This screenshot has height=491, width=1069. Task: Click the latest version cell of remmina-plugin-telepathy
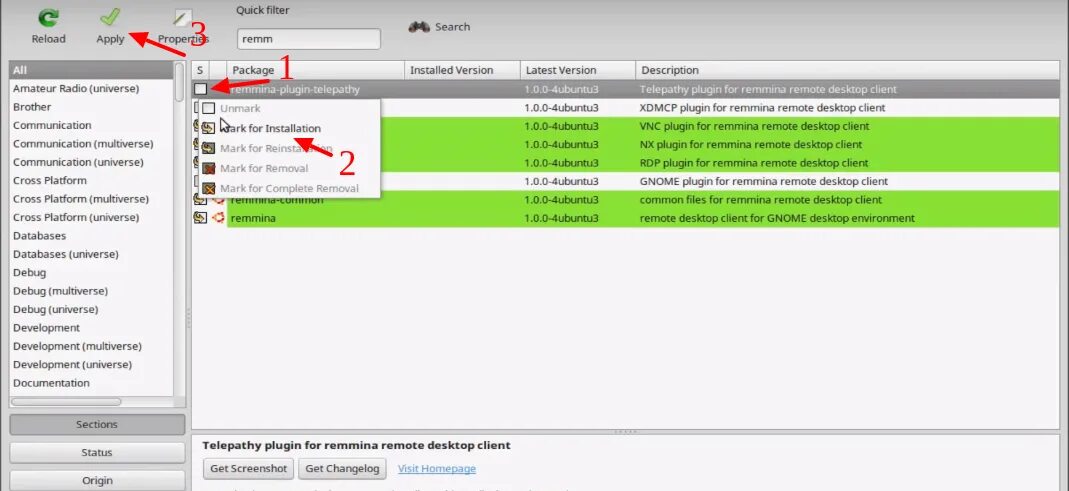(562, 89)
